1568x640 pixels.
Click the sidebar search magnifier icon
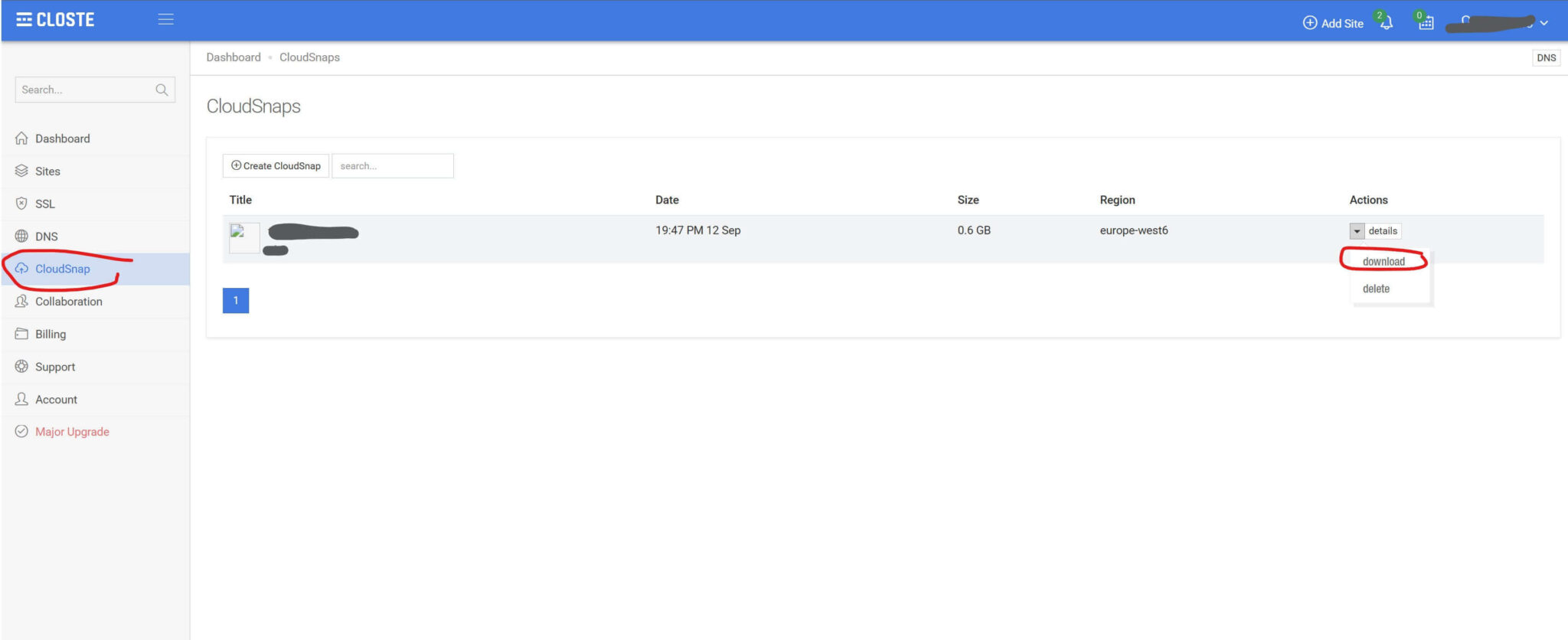(162, 90)
